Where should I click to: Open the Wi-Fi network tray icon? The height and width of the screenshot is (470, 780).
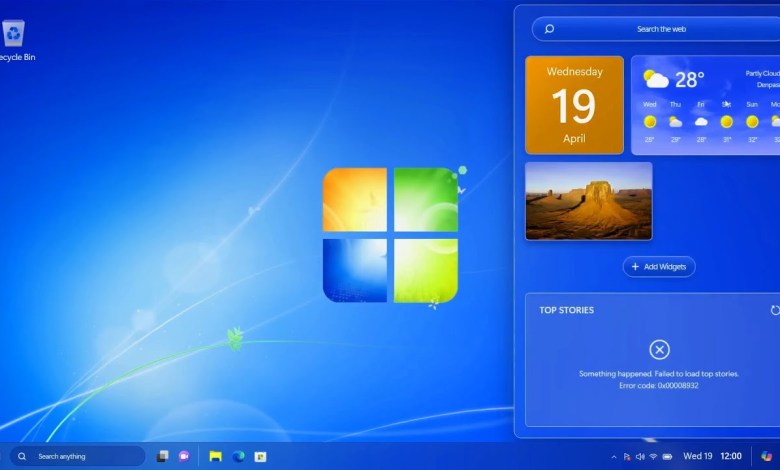point(653,457)
